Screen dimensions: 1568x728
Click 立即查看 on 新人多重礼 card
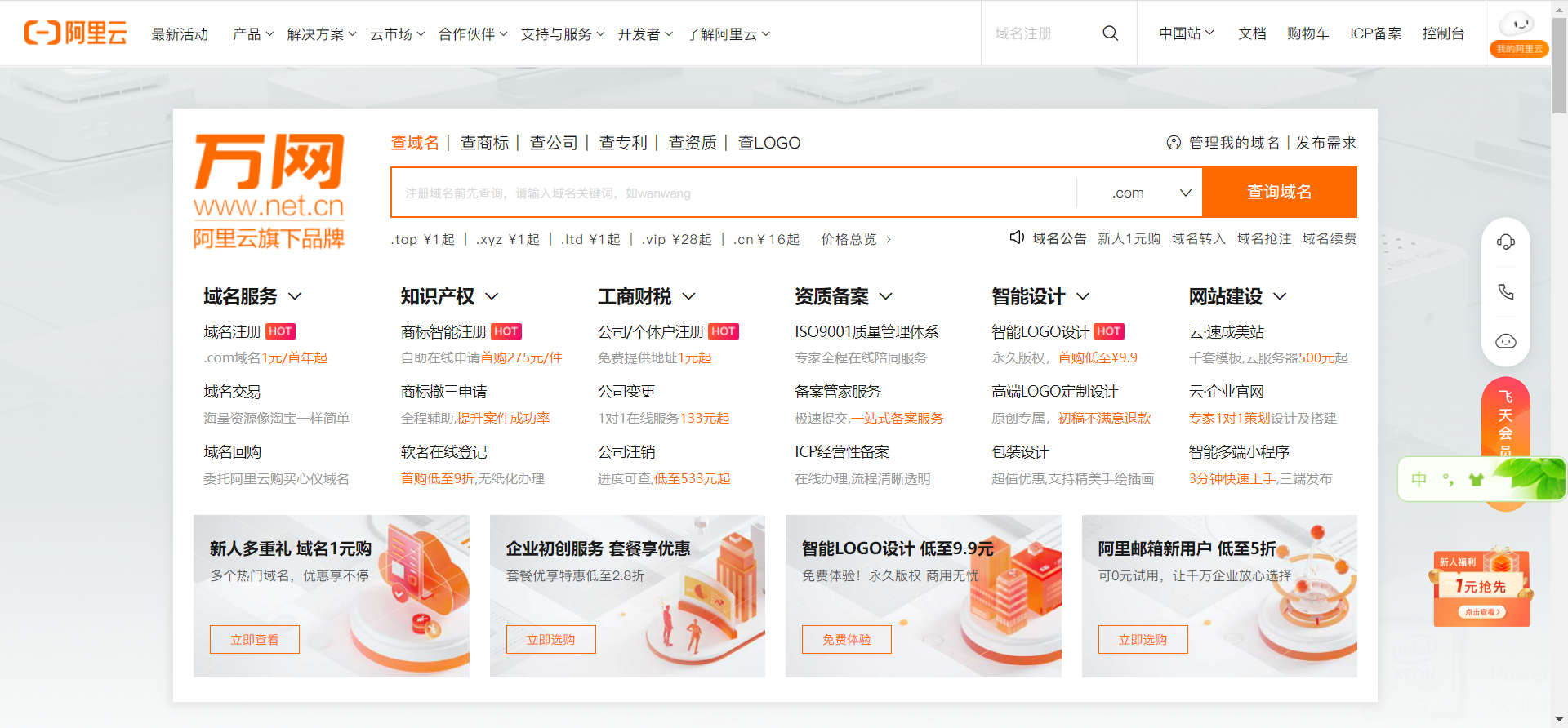255,639
